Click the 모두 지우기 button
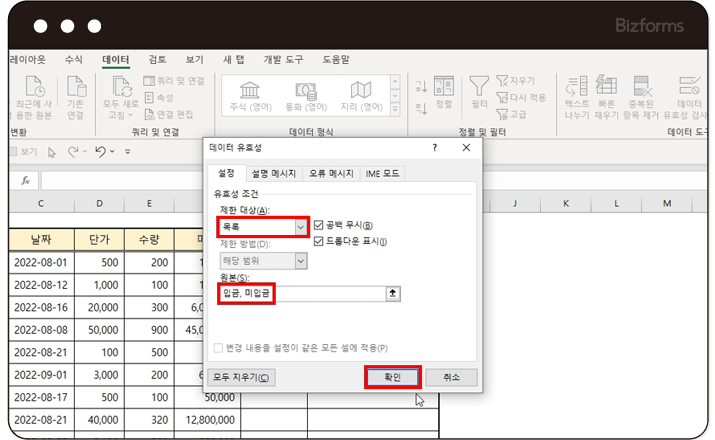 click(241, 378)
